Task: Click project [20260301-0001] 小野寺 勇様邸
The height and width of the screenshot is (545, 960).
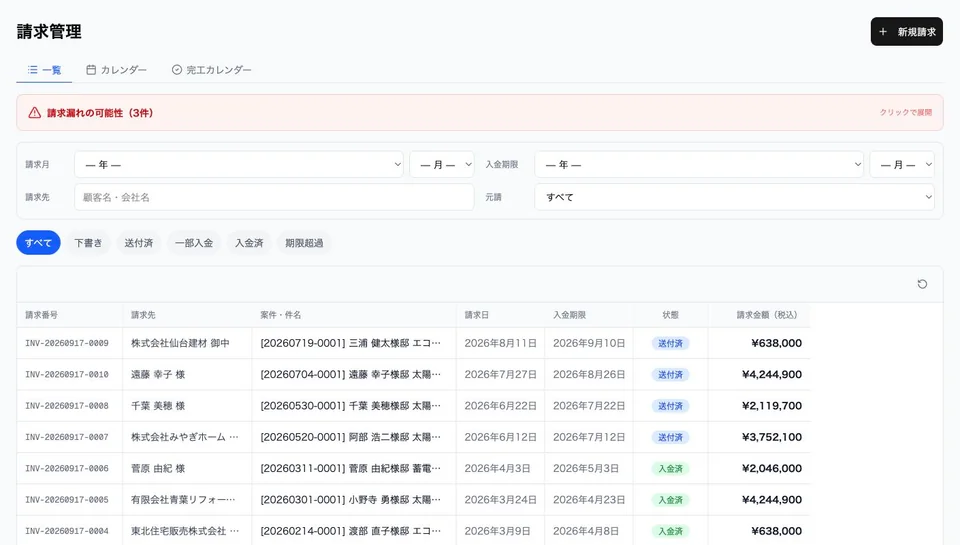Action: (350, 500)
